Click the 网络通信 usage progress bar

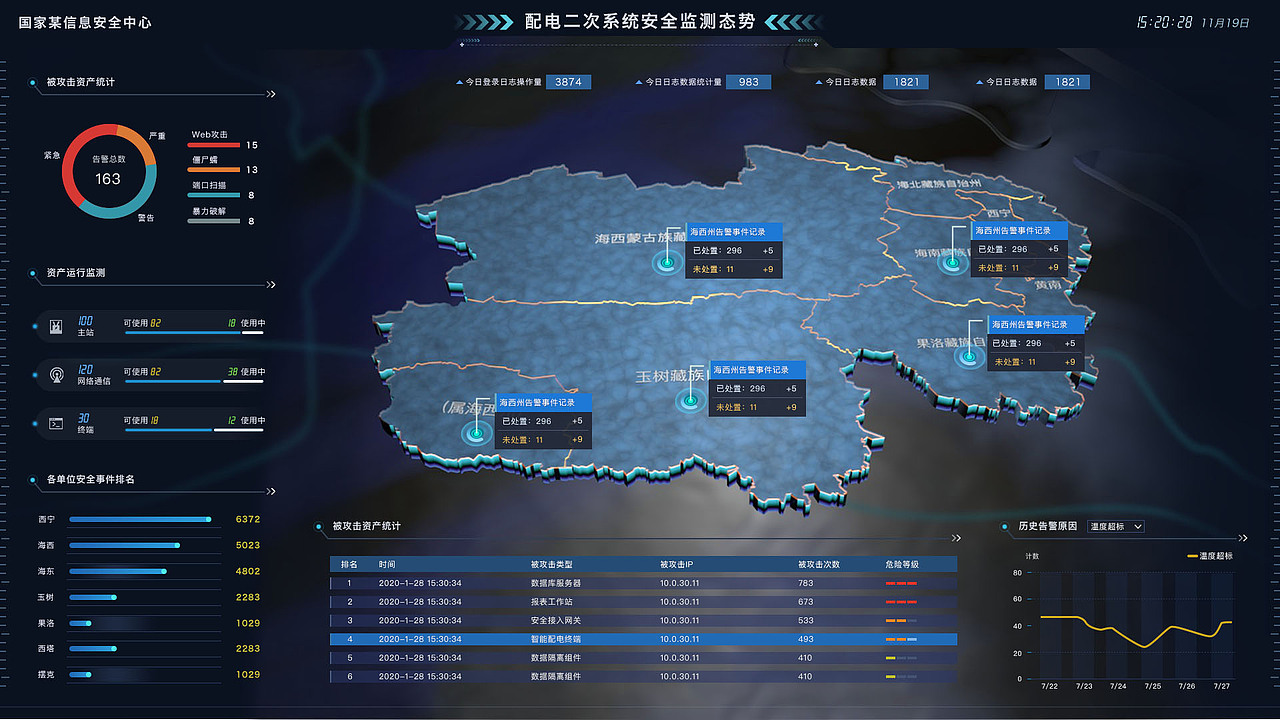click(x=194, y=381)
